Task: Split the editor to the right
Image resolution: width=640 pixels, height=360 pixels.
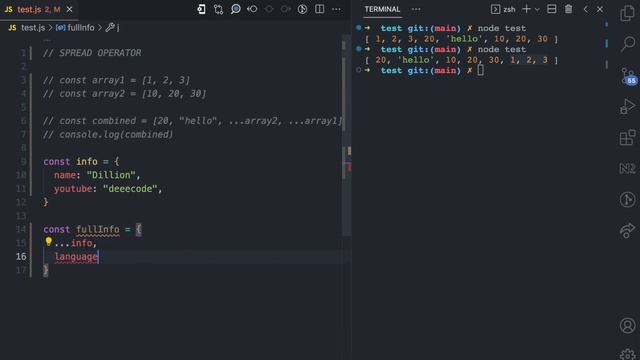Action: (319, 9)
